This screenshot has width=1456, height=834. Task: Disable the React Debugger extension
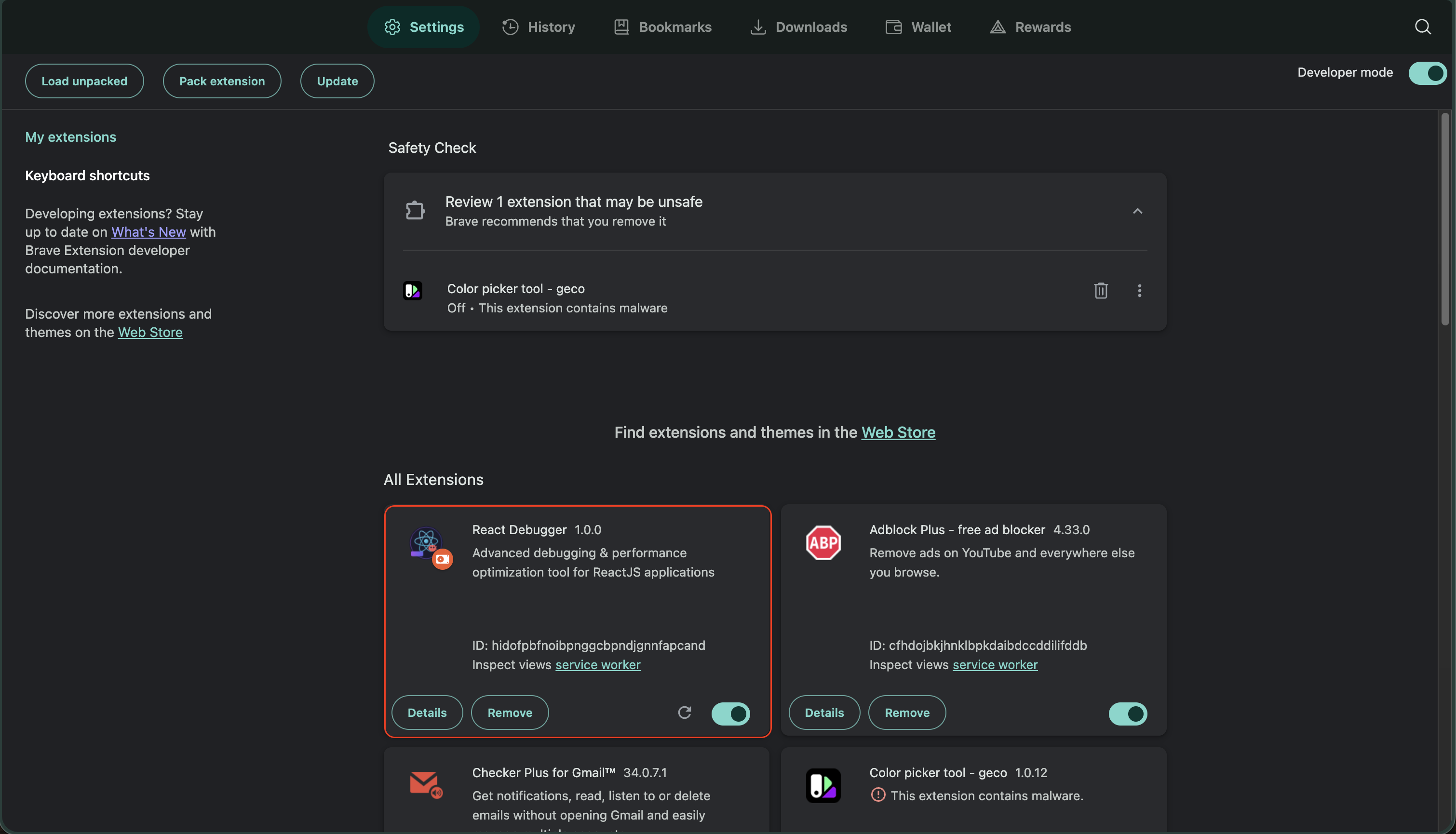pyautogui.click(x=730, y=713)
